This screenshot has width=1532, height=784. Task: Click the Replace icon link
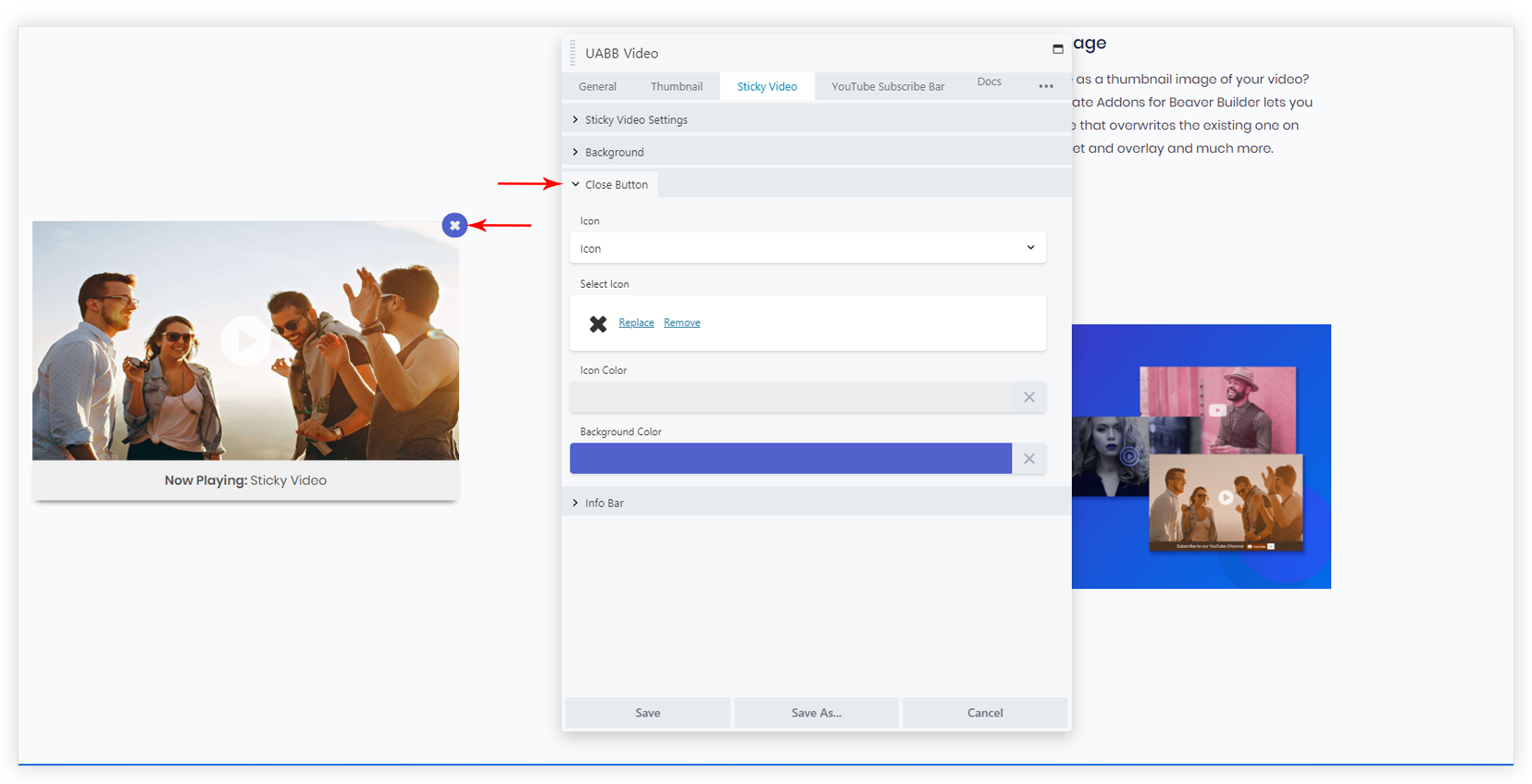[636, 322]
